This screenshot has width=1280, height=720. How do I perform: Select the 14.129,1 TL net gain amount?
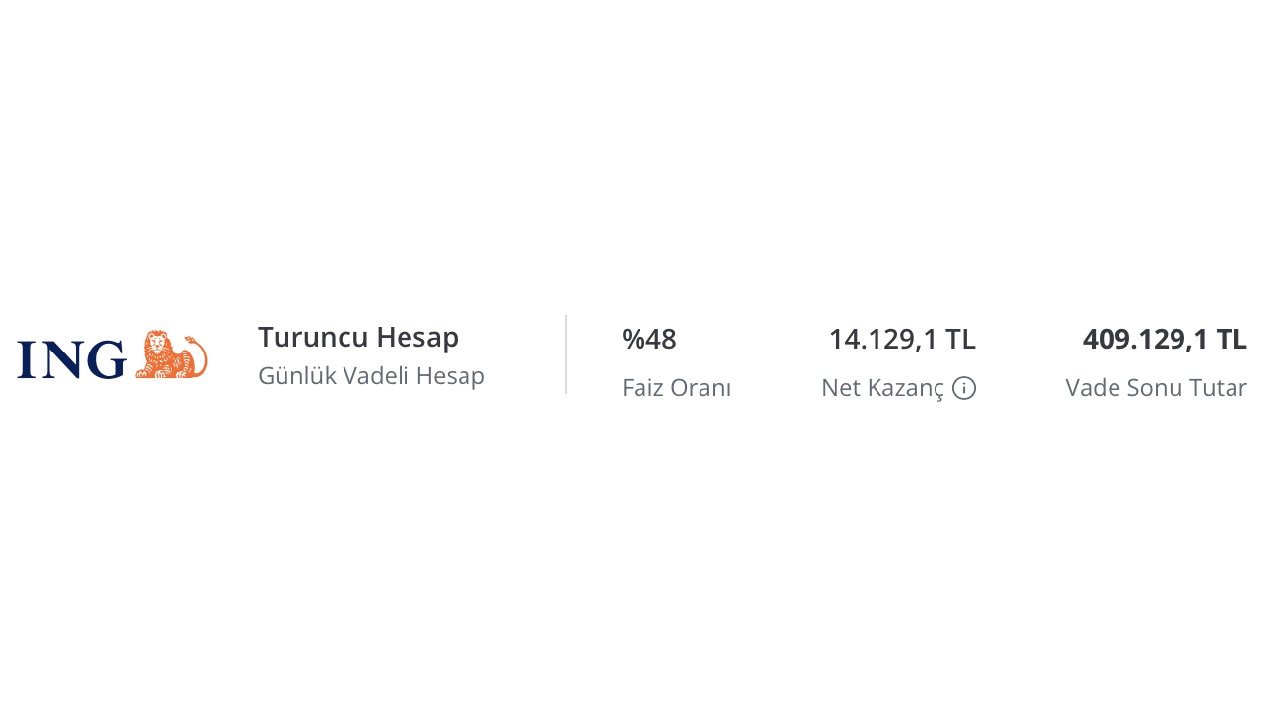(x=902, y=340)
